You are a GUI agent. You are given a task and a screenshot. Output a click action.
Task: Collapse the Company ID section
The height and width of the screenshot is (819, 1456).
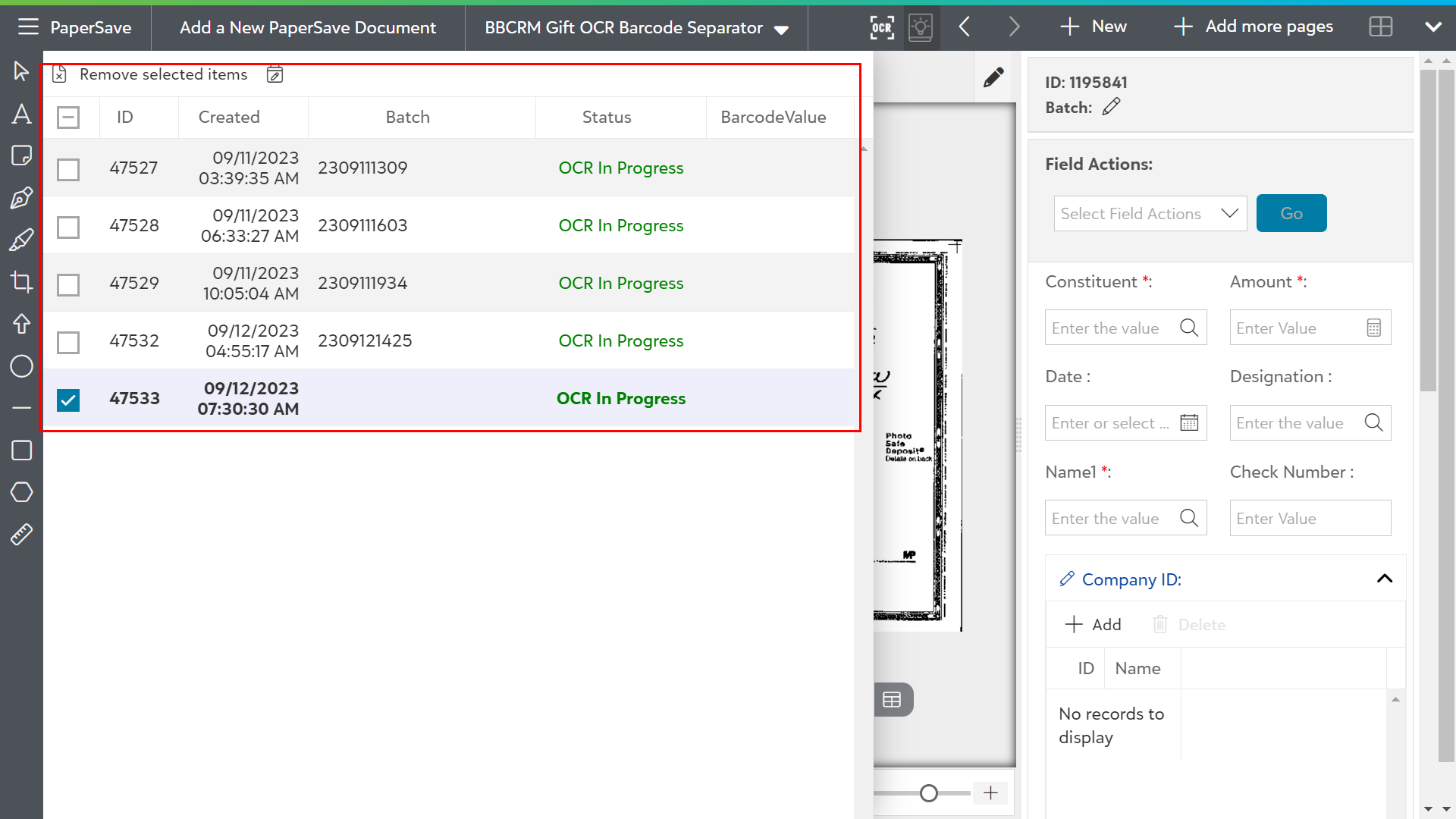[1384, 579]
